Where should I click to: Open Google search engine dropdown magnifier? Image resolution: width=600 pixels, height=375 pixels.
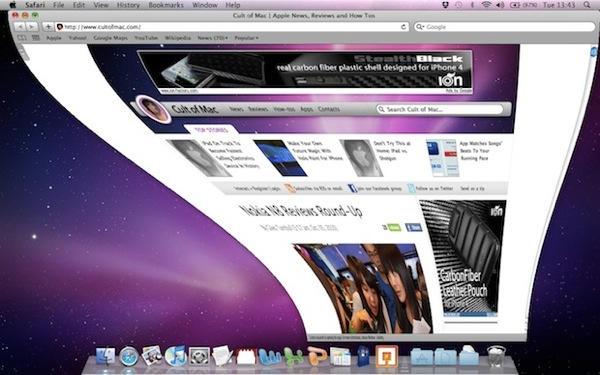click(x=420, y=27)
